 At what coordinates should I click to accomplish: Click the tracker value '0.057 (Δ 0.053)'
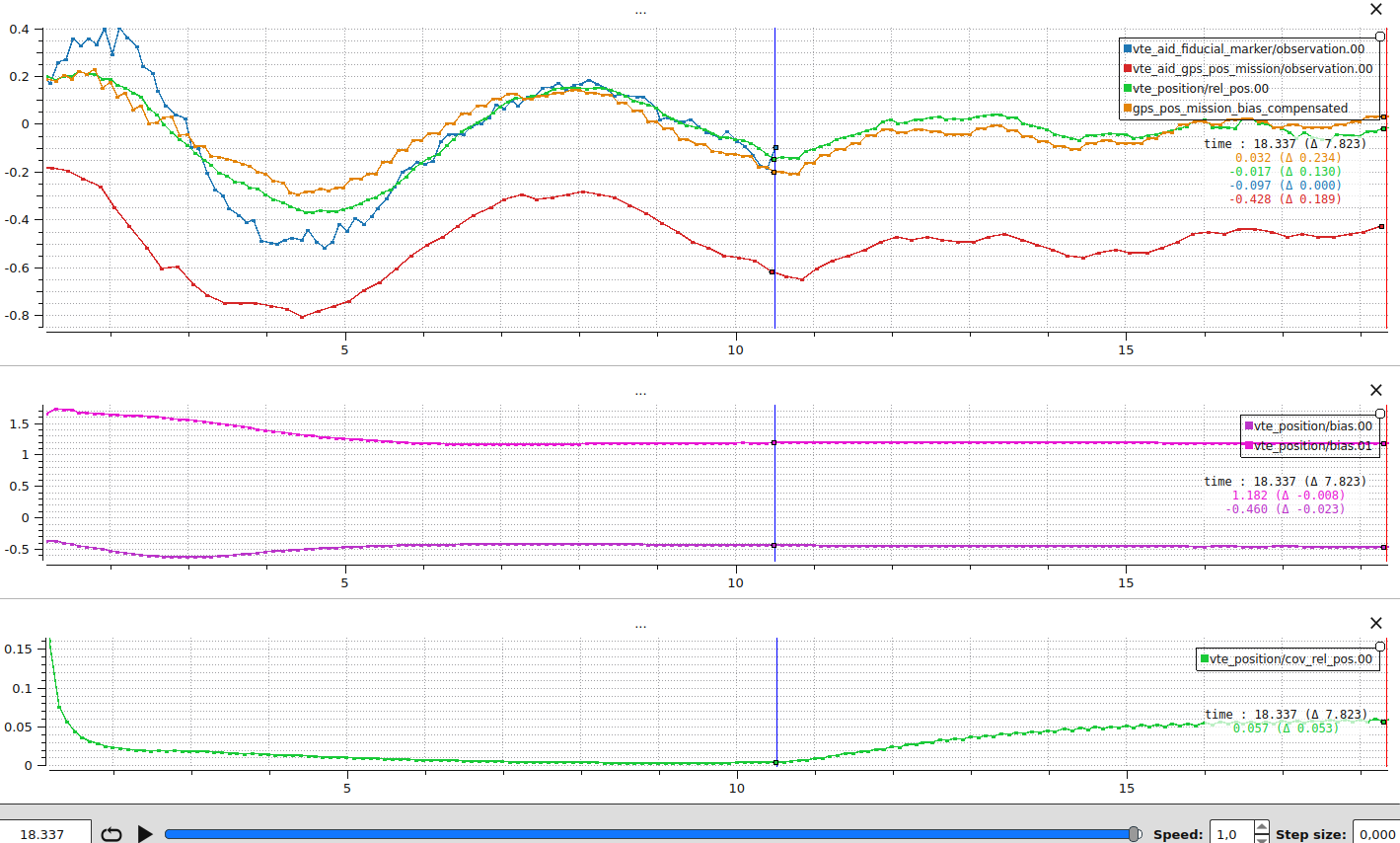(1286, 728)
